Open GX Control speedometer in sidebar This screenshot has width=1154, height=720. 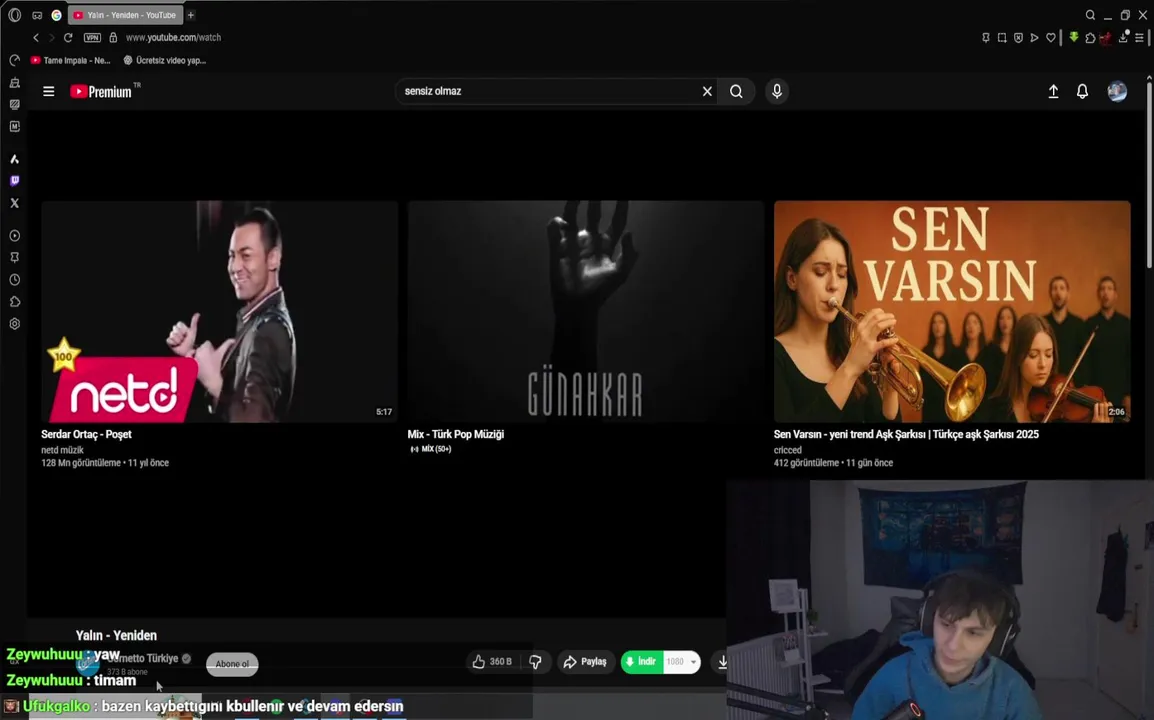[15, 60]
